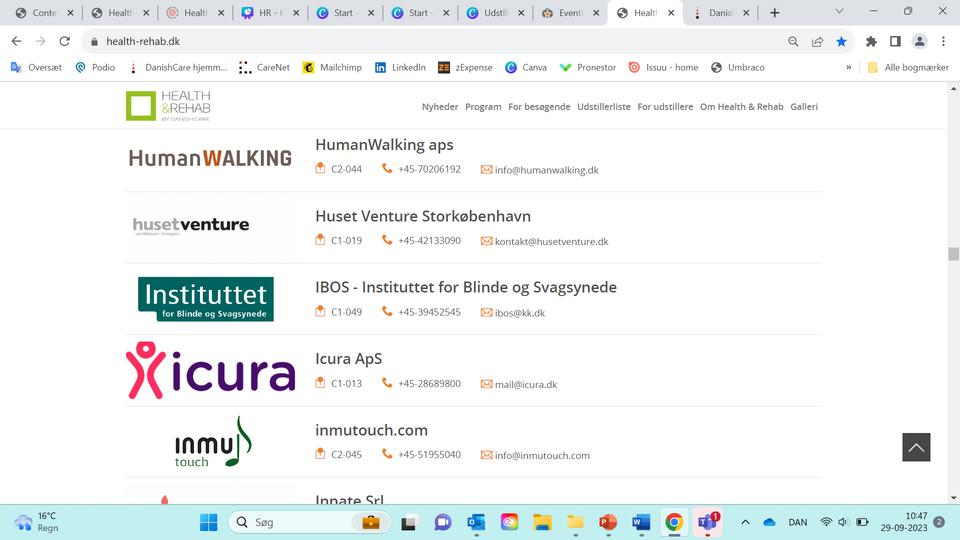Open the Nyheder menu item
960x540 pixels.
coord(440,107)
